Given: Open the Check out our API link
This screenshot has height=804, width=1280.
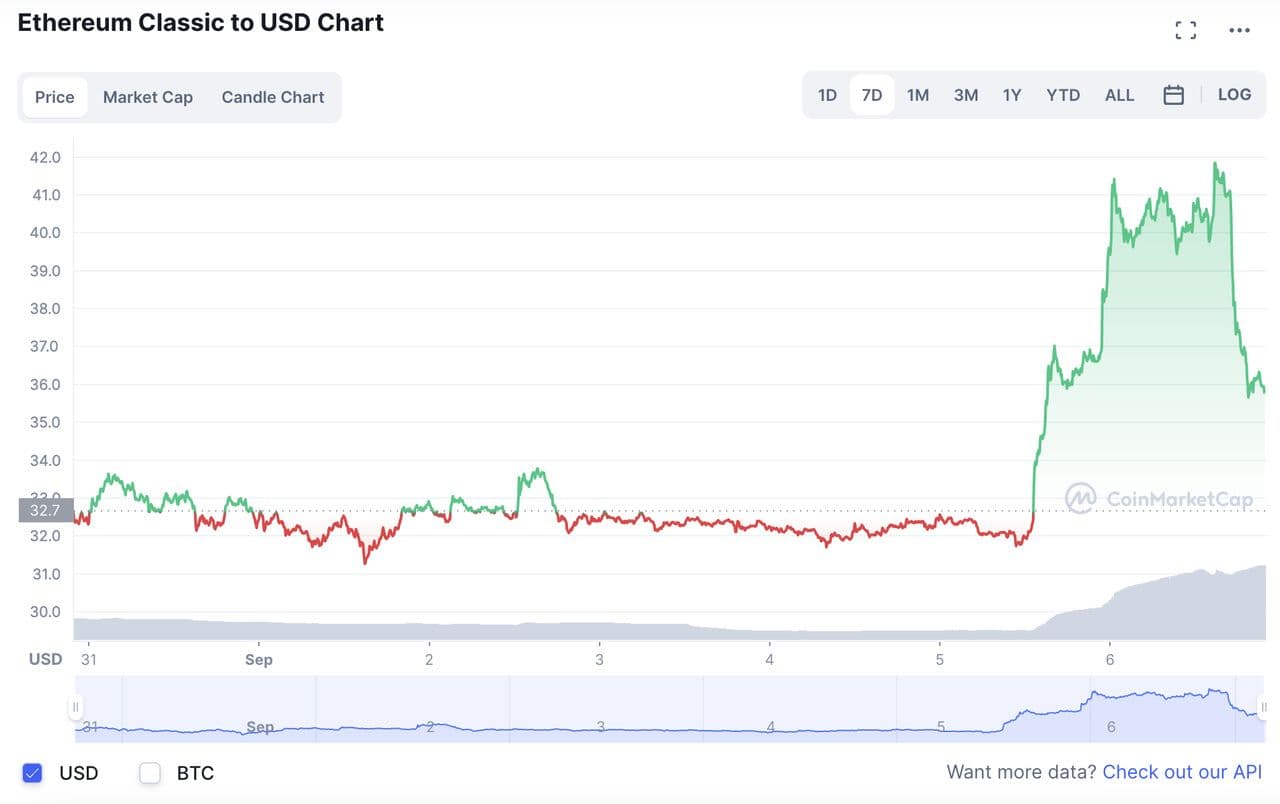Looking at the screenshot, I should coord(1182,772).
